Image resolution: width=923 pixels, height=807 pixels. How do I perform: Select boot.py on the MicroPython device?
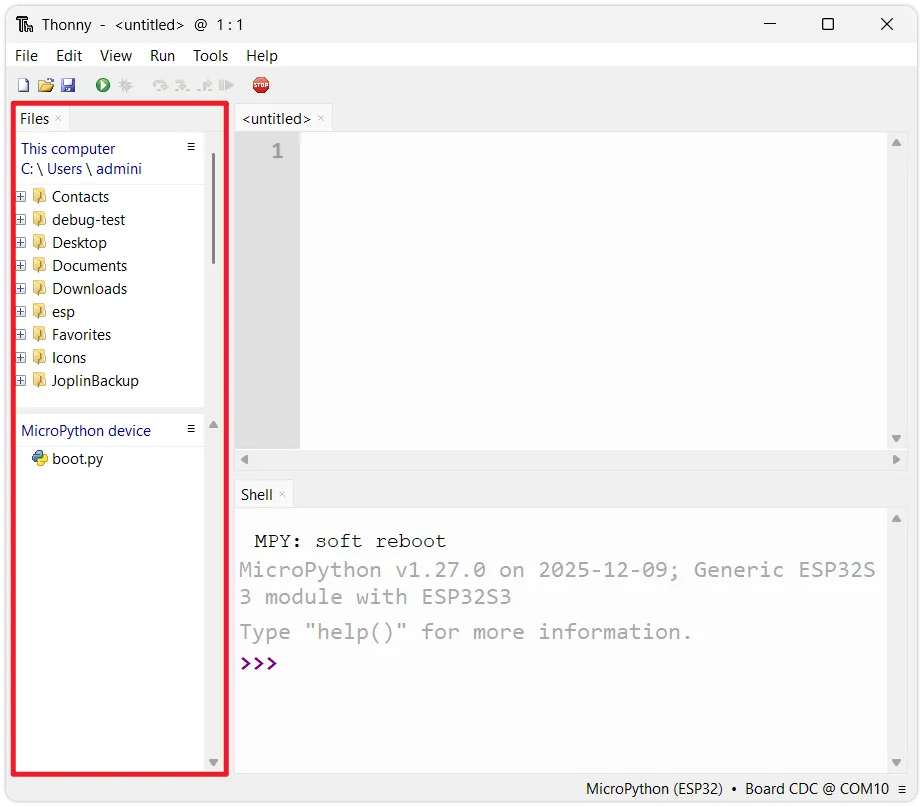[77, 459]
